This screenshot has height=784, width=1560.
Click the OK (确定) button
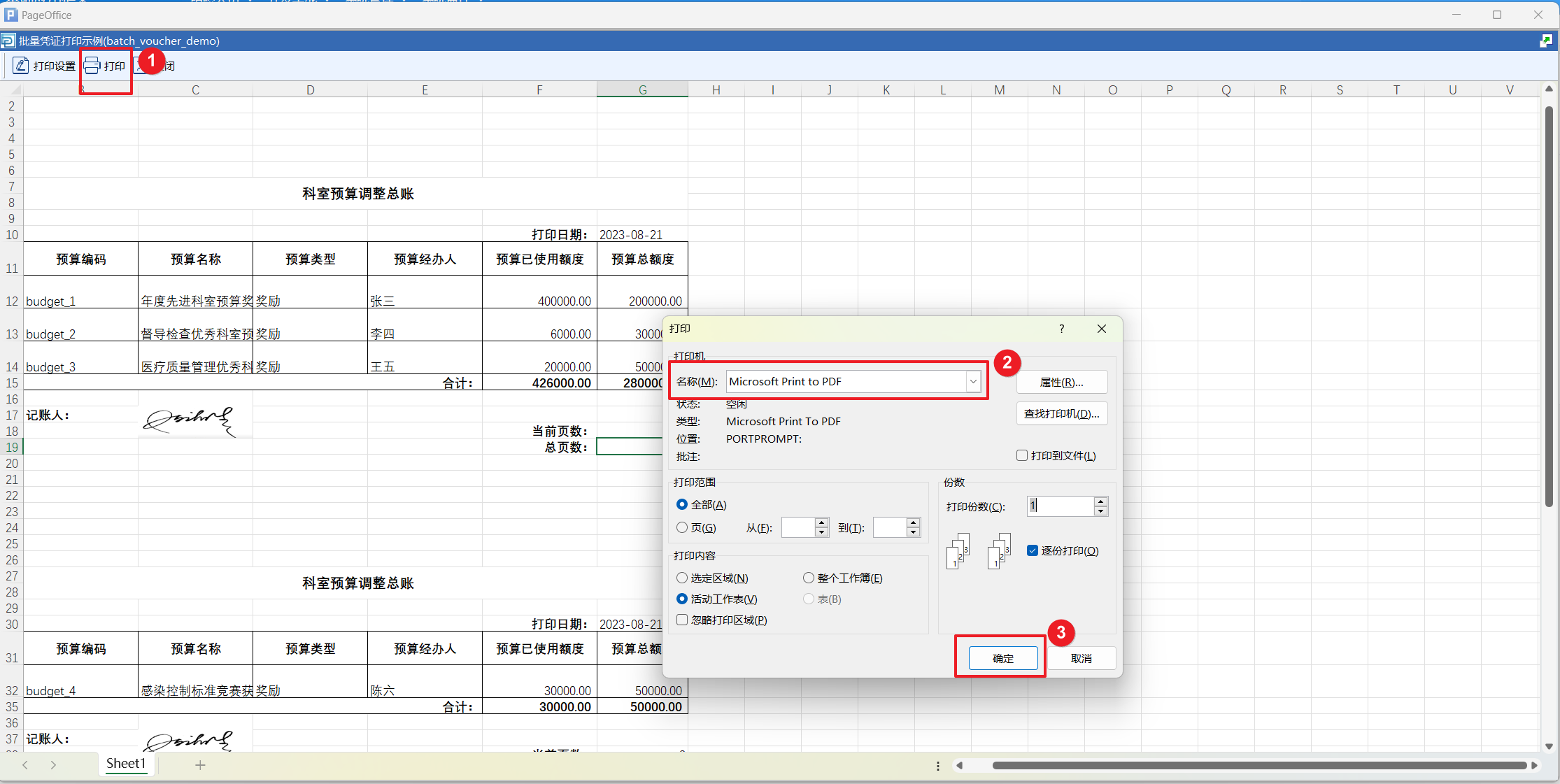(1002, 659)
